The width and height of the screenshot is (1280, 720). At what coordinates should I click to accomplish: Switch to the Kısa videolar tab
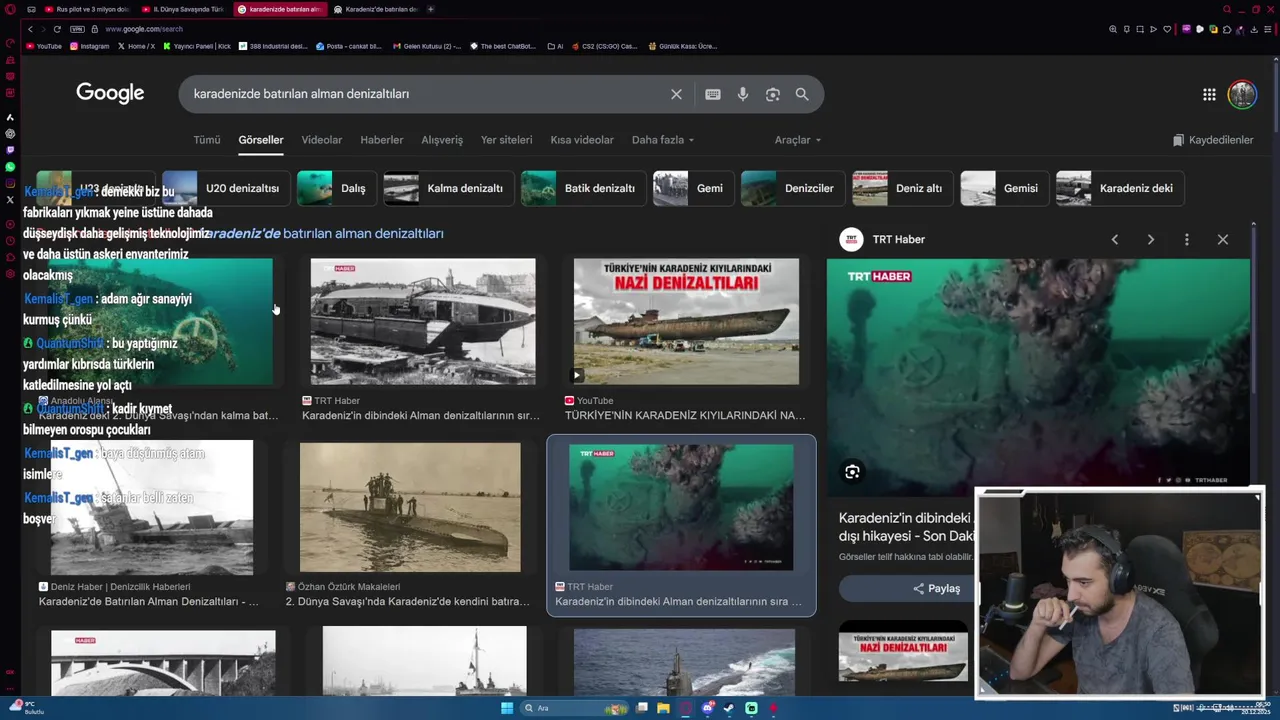click(x=582, y=140)
